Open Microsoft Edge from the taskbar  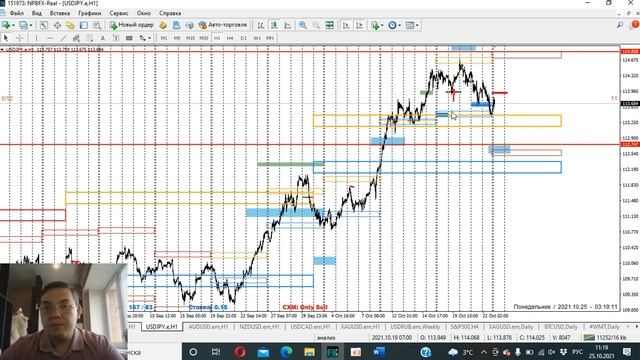pyautogui.click(x=286, y=351)
